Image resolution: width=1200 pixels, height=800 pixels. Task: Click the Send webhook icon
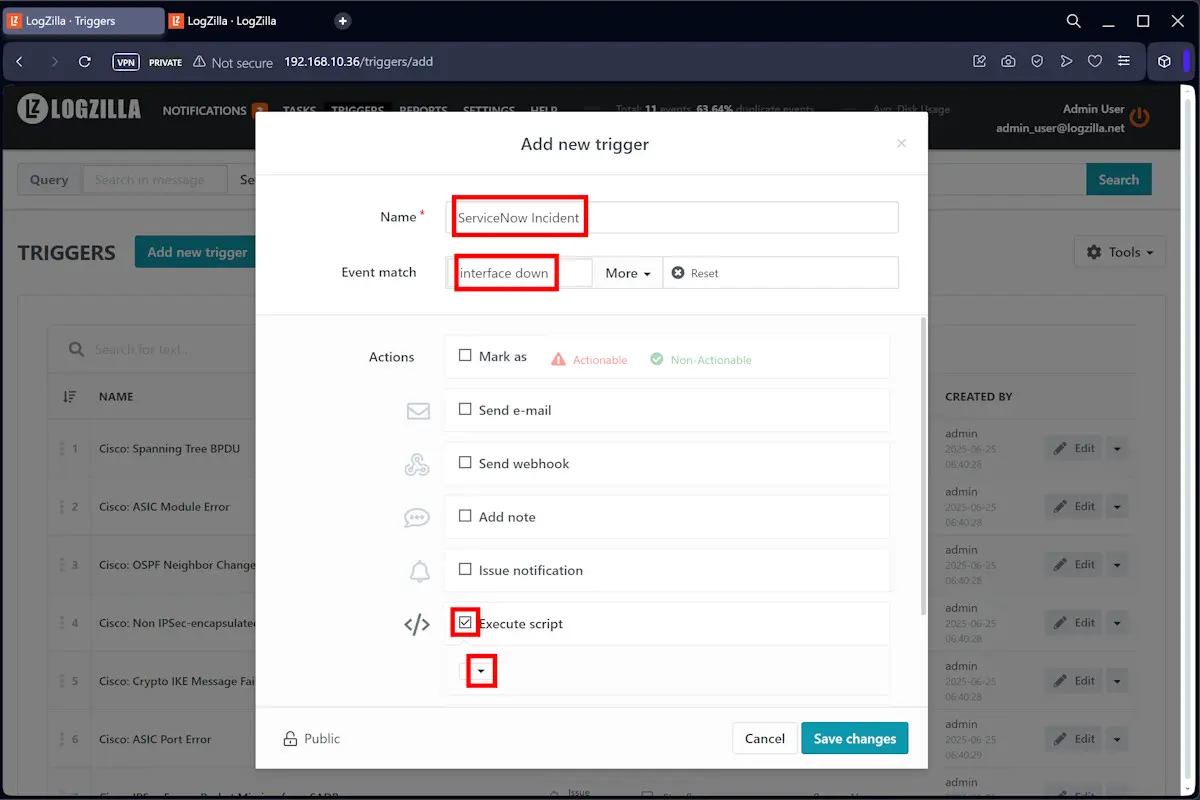point(418,464)
